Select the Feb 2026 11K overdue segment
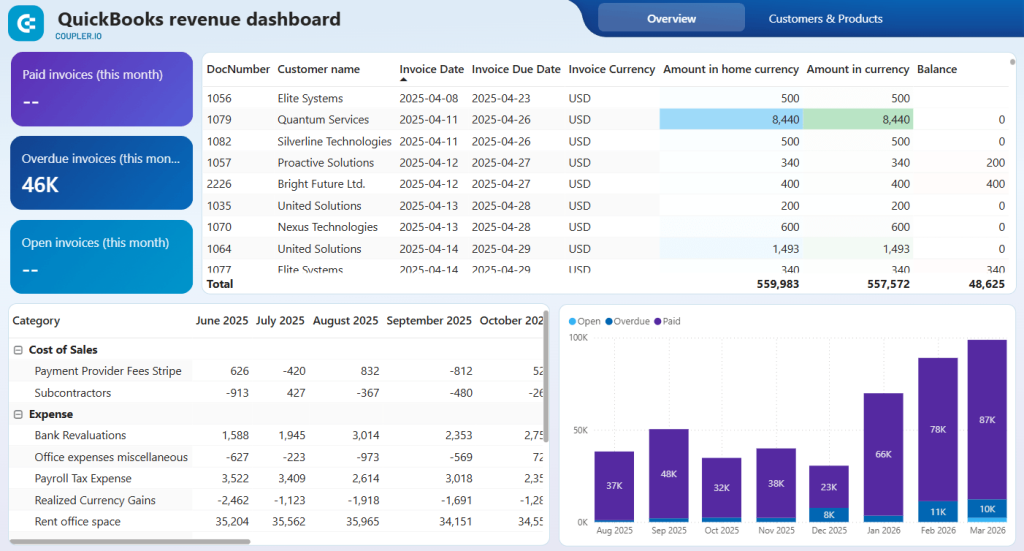 pos(938,512)
